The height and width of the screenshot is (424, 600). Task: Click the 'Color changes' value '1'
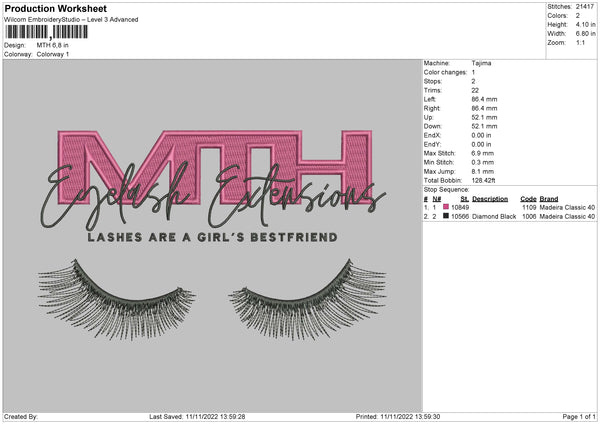click(473, 72)
